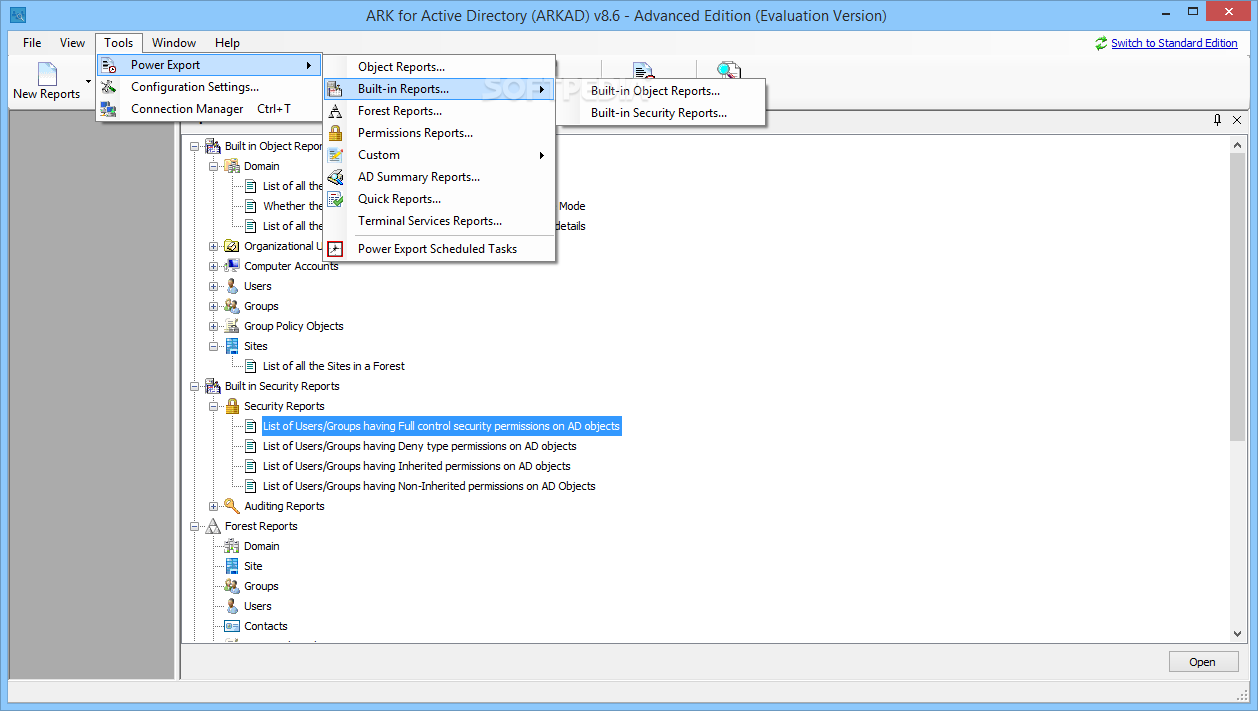Click the AD Summary Reports icon

336,177
